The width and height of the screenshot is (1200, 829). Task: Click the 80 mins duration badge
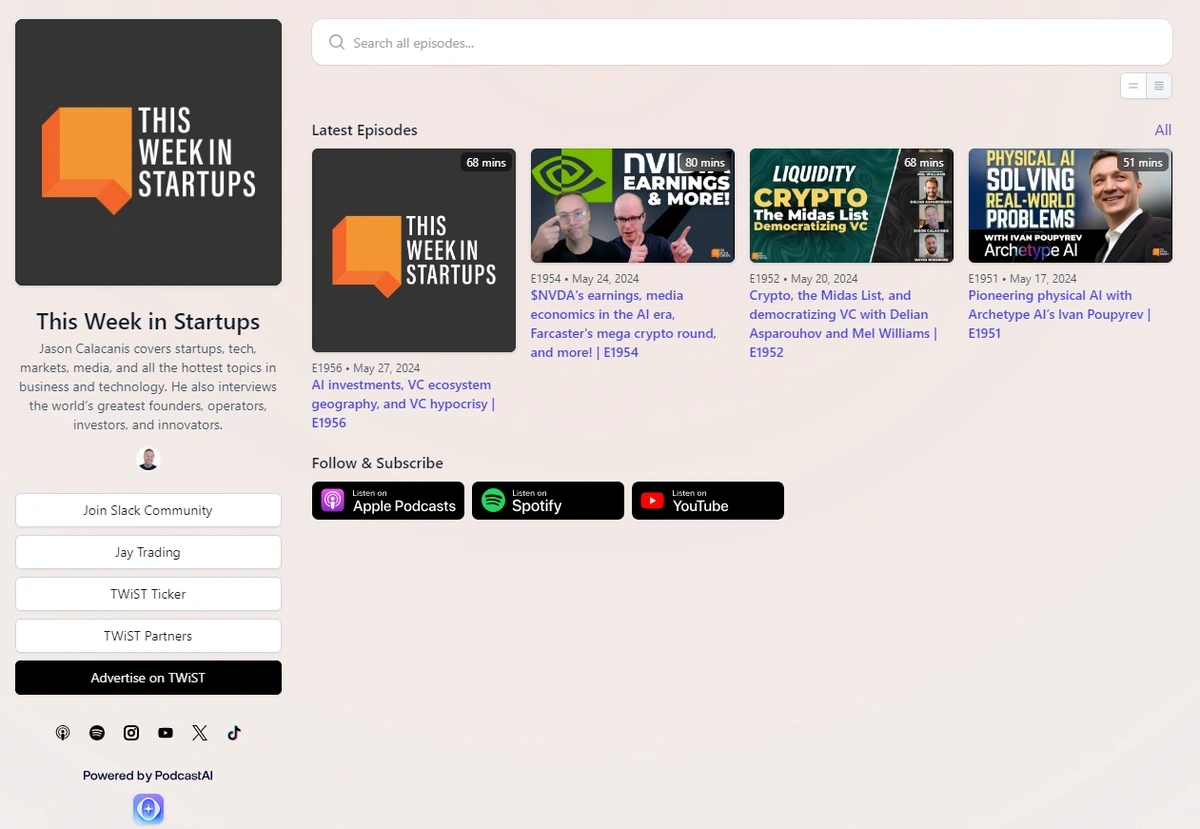[x=705, y=162]
